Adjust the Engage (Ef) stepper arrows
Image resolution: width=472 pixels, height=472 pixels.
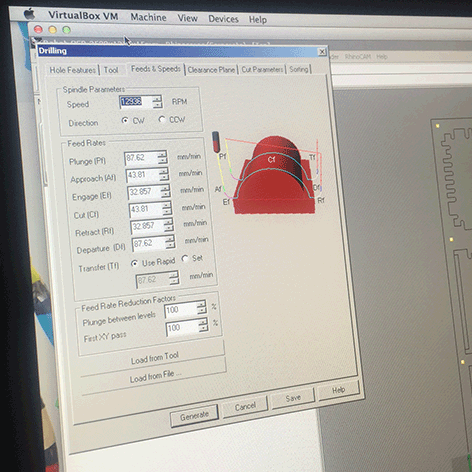tap(166, 192)
